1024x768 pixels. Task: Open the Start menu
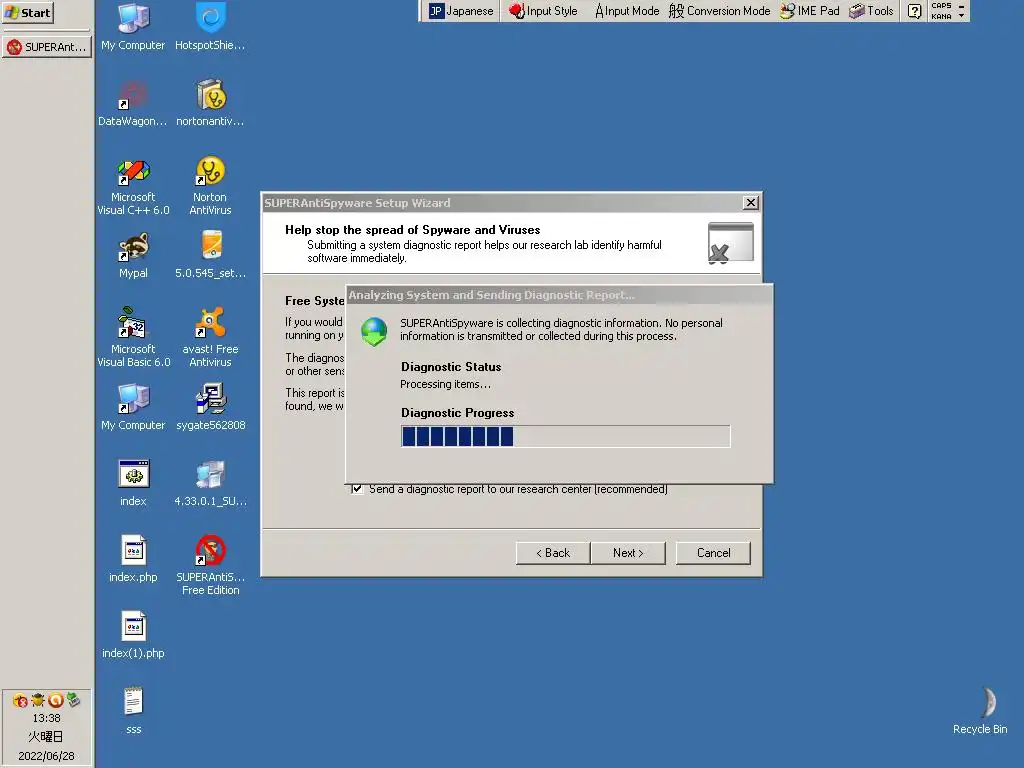[28, 12]
